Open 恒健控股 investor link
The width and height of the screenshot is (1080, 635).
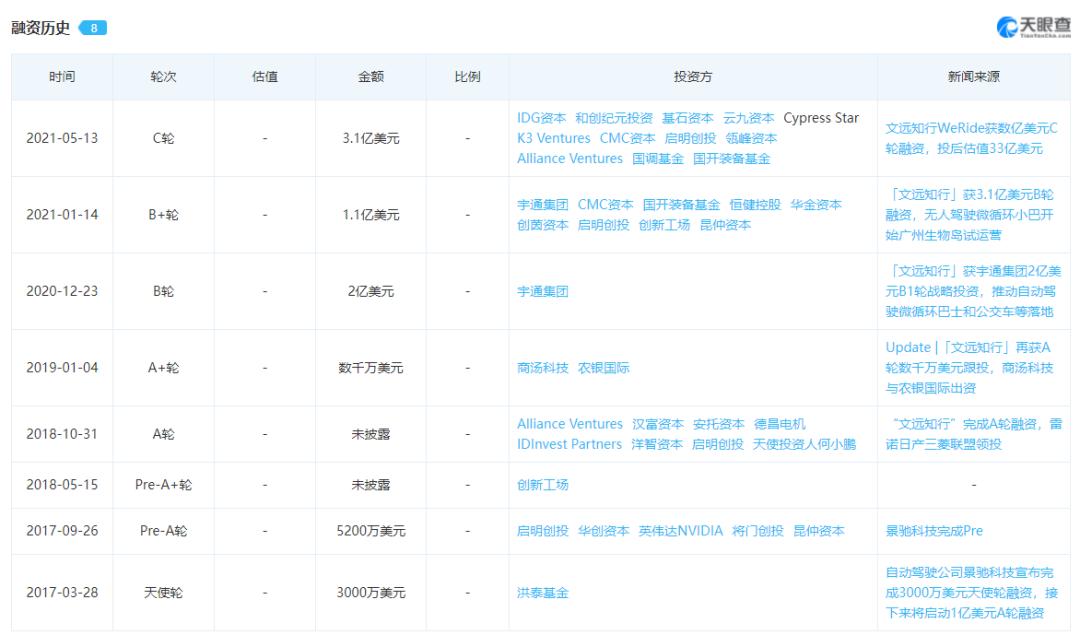755,205
